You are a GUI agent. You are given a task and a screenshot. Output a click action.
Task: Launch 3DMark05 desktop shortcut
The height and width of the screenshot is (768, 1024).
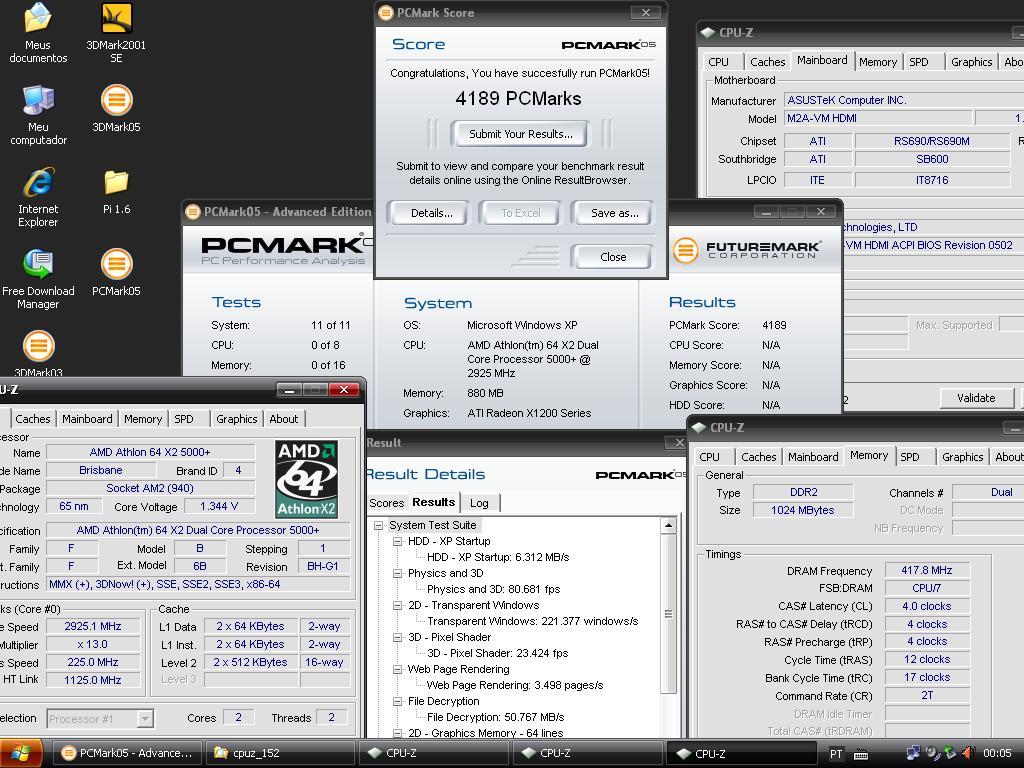116,108
